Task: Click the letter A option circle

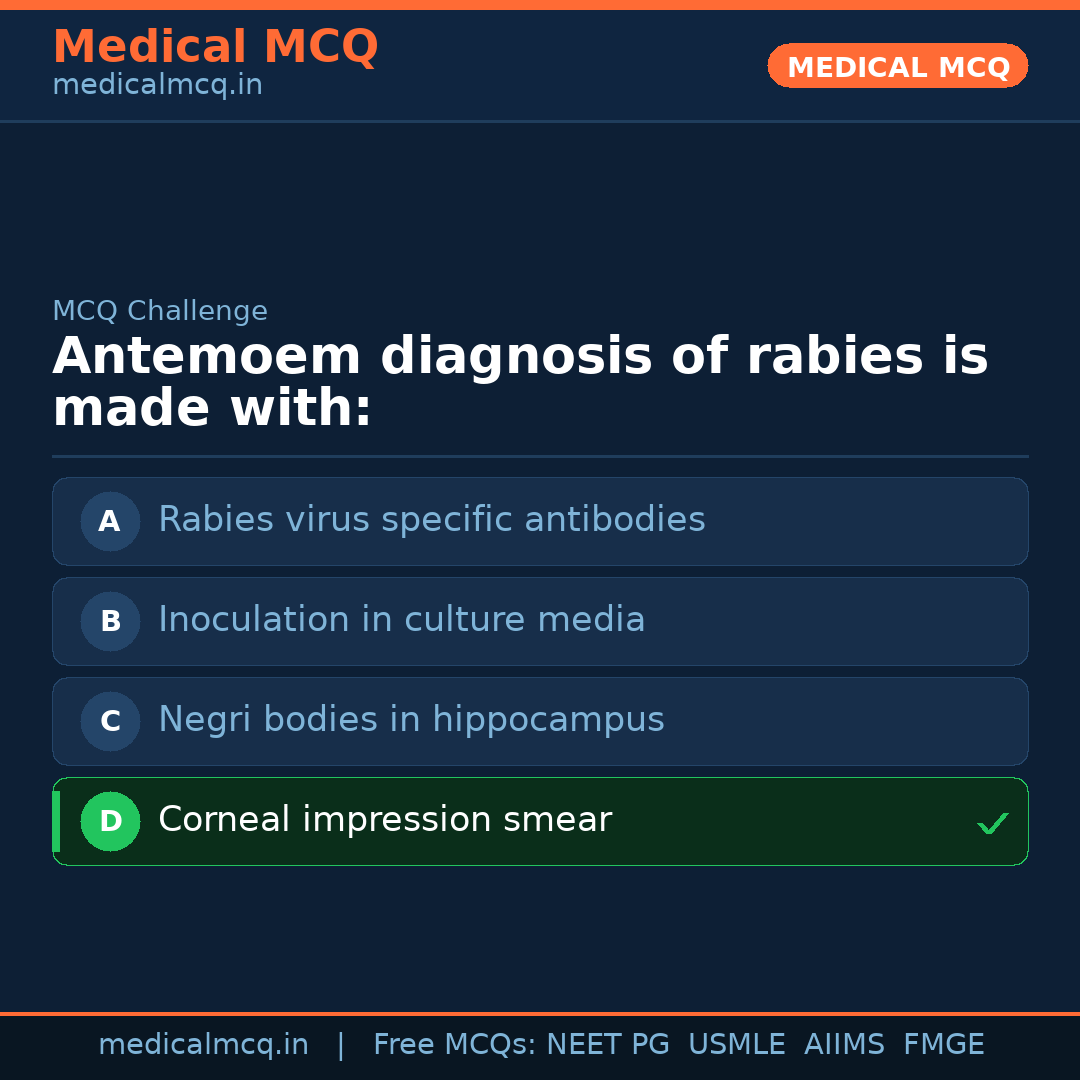Action: click(110, 521)
